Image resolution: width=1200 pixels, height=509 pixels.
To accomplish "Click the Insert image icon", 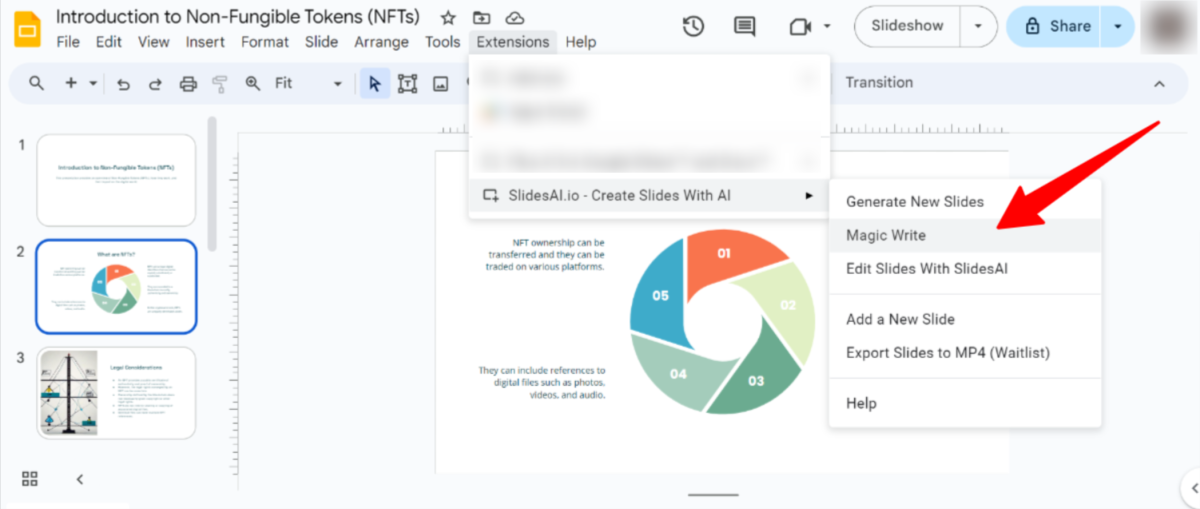I will click(440, 84).
